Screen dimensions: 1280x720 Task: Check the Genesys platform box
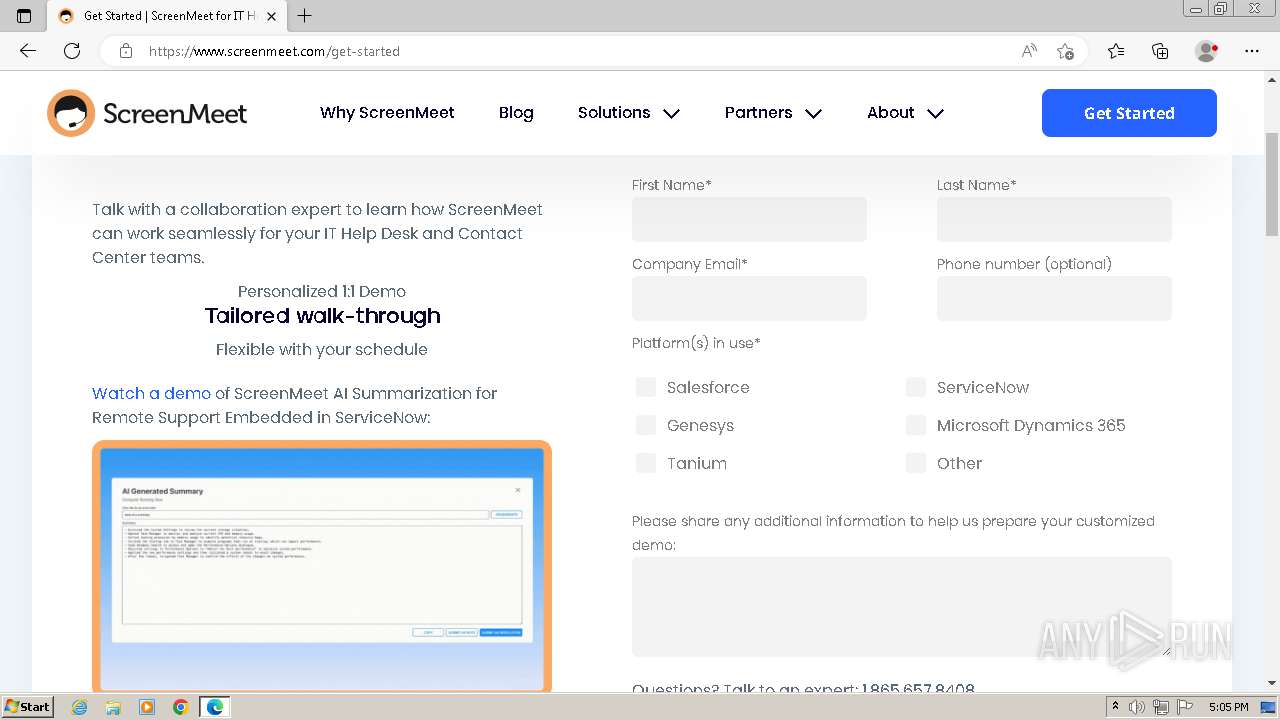[646, 425]
